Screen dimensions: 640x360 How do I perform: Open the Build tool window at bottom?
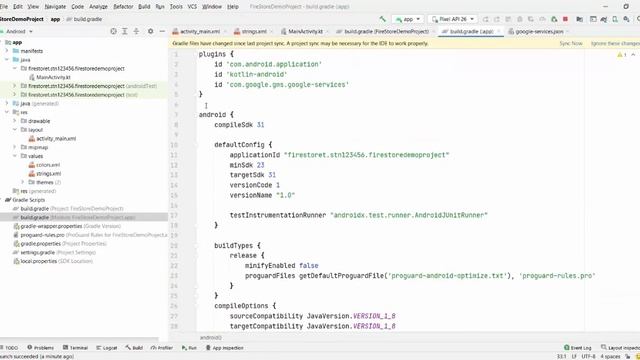pos(134,348)
